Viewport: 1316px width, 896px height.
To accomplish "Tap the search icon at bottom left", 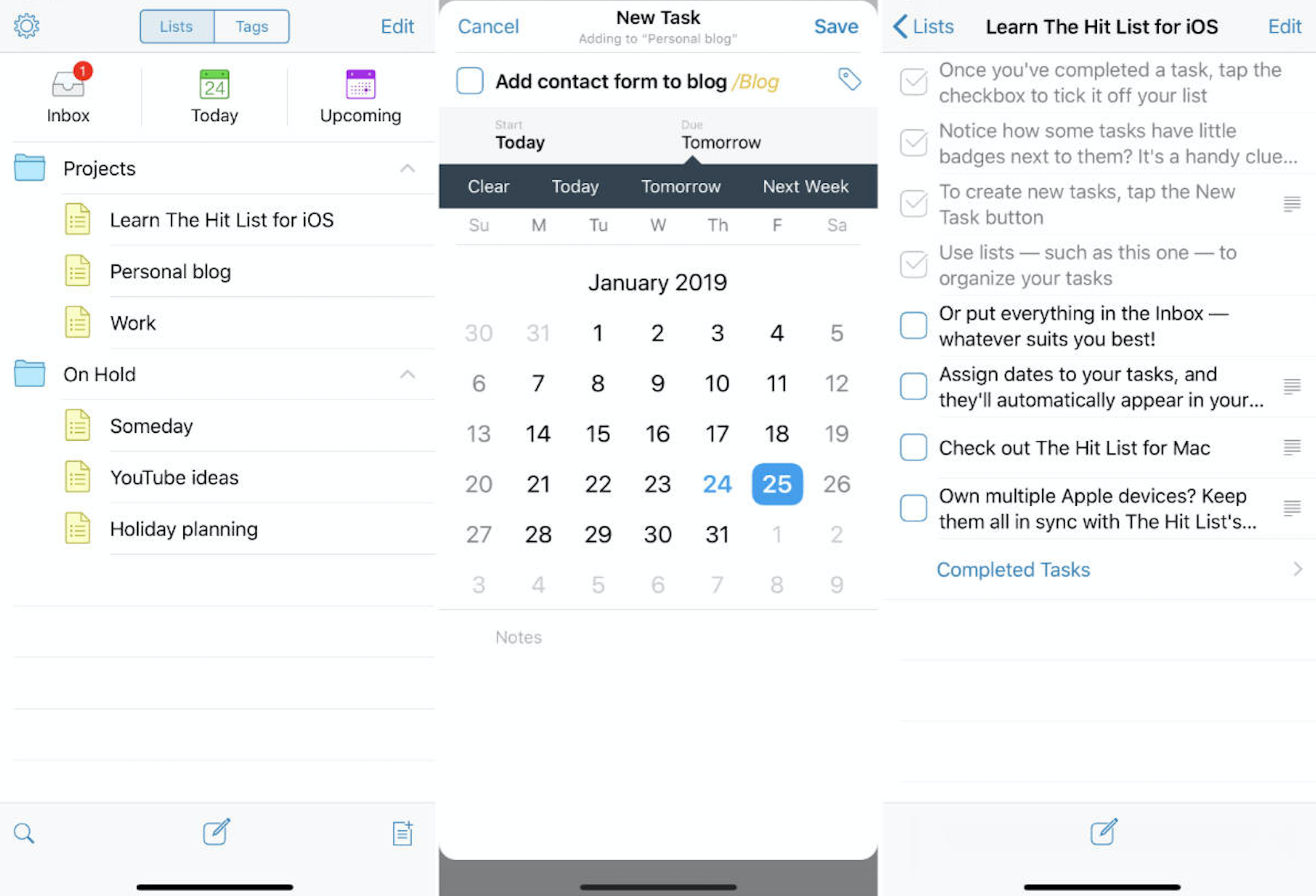I will coord(24,831).
